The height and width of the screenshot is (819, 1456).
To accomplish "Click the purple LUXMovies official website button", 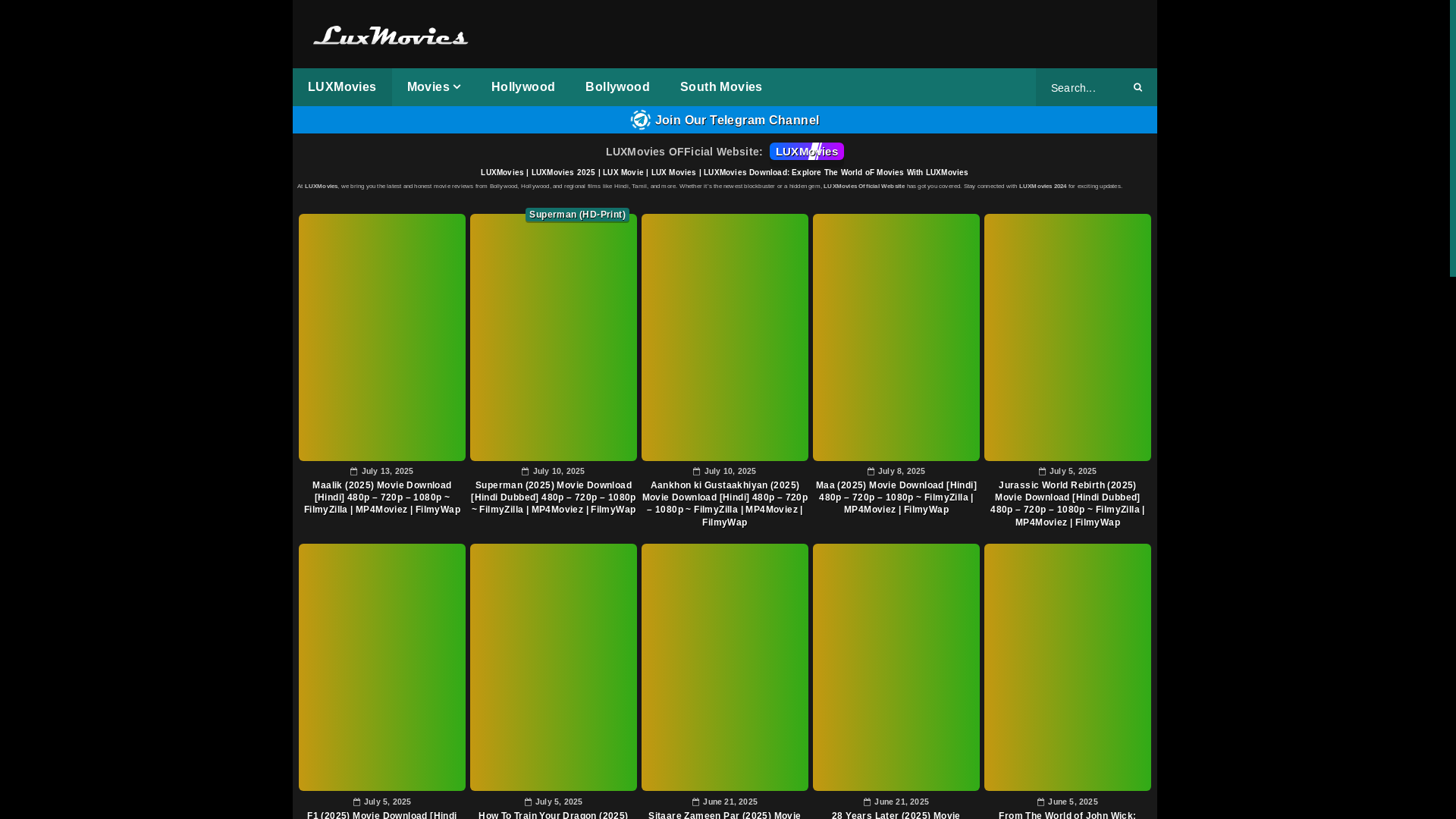I will click(807, 152).
